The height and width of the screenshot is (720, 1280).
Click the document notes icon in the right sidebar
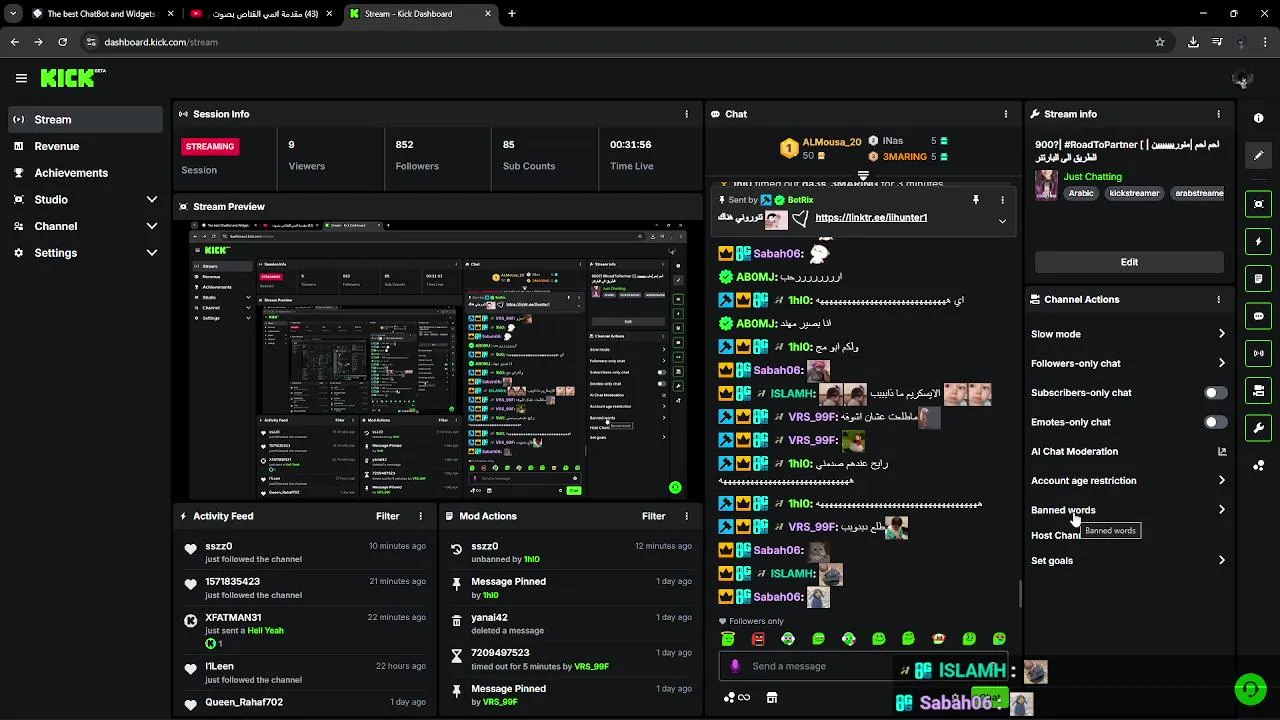pyautogui.click(x=1258, y=278)
